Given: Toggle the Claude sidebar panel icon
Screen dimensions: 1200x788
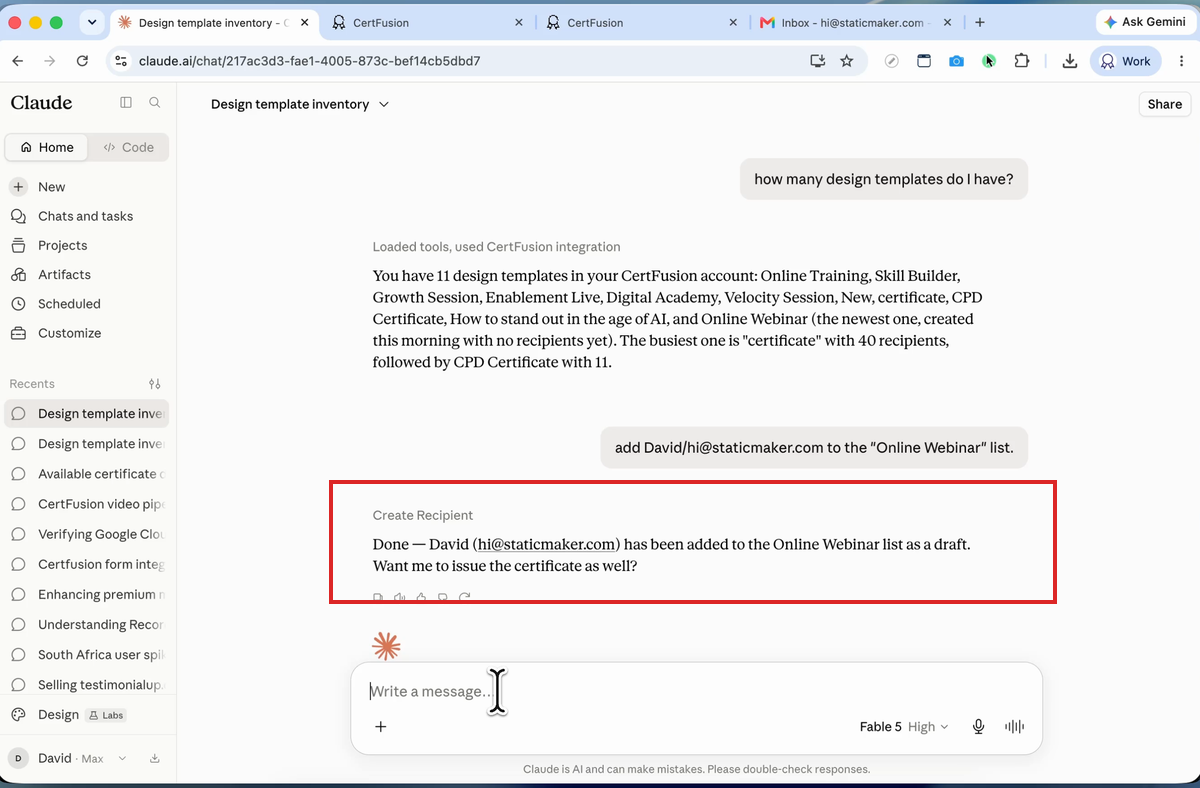Looking at the screenshot, I should click(126, 102).
